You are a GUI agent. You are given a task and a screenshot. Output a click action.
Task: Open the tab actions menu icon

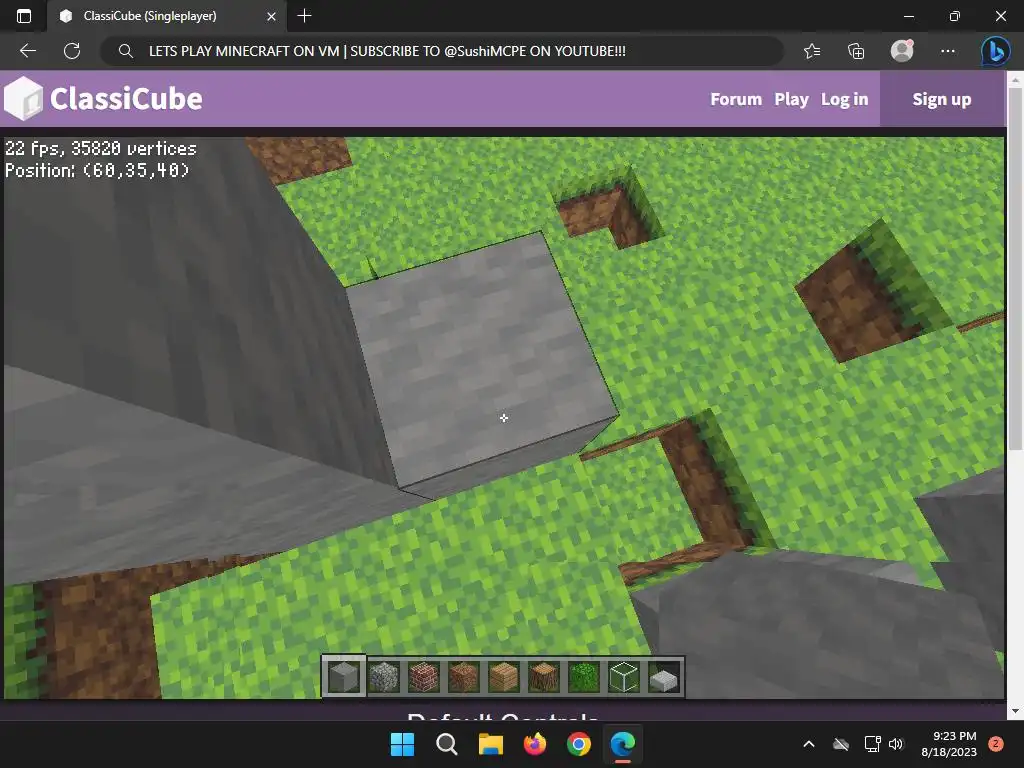pos(24,16)
